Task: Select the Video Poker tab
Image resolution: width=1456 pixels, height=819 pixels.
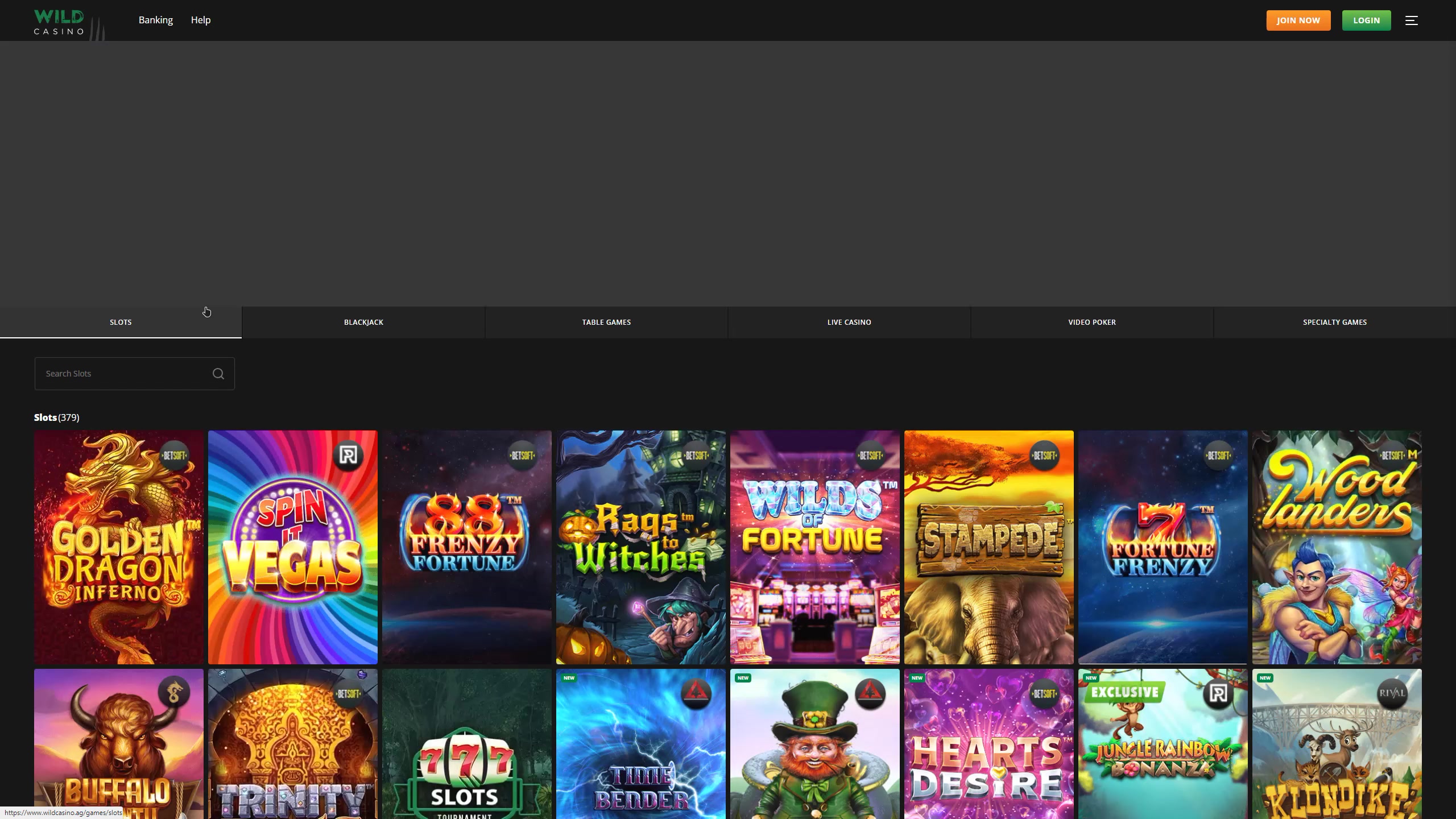Action: coord(1091,322)
